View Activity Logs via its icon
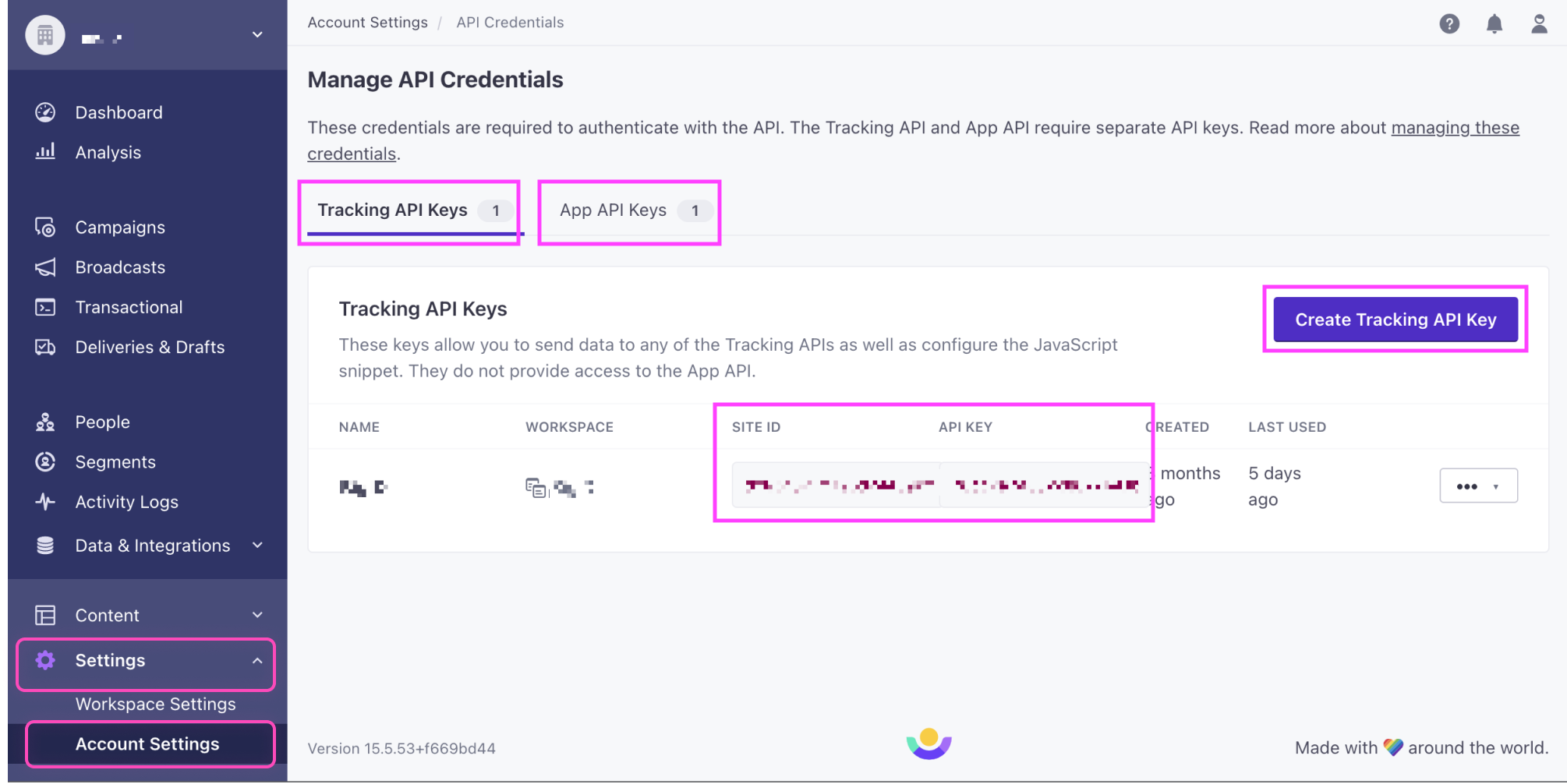 [x=45, y=502]
